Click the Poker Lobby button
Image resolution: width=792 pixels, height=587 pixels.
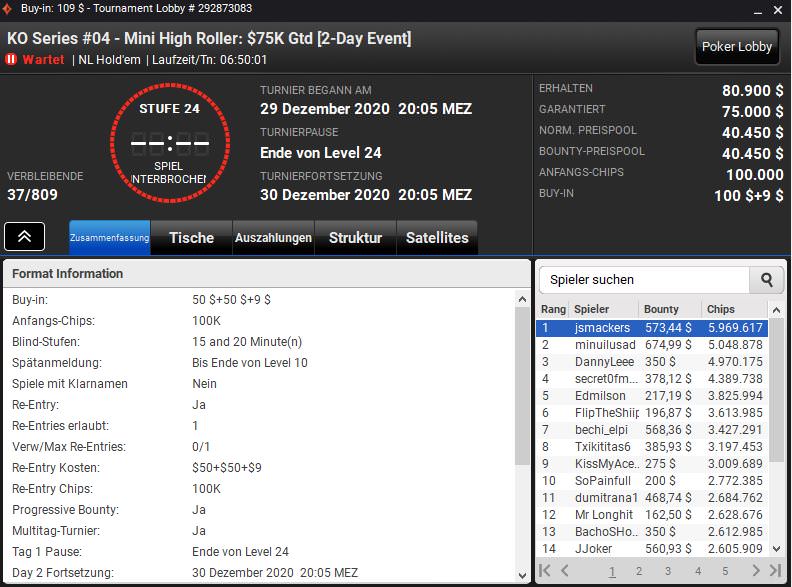(x=737, y=47)
